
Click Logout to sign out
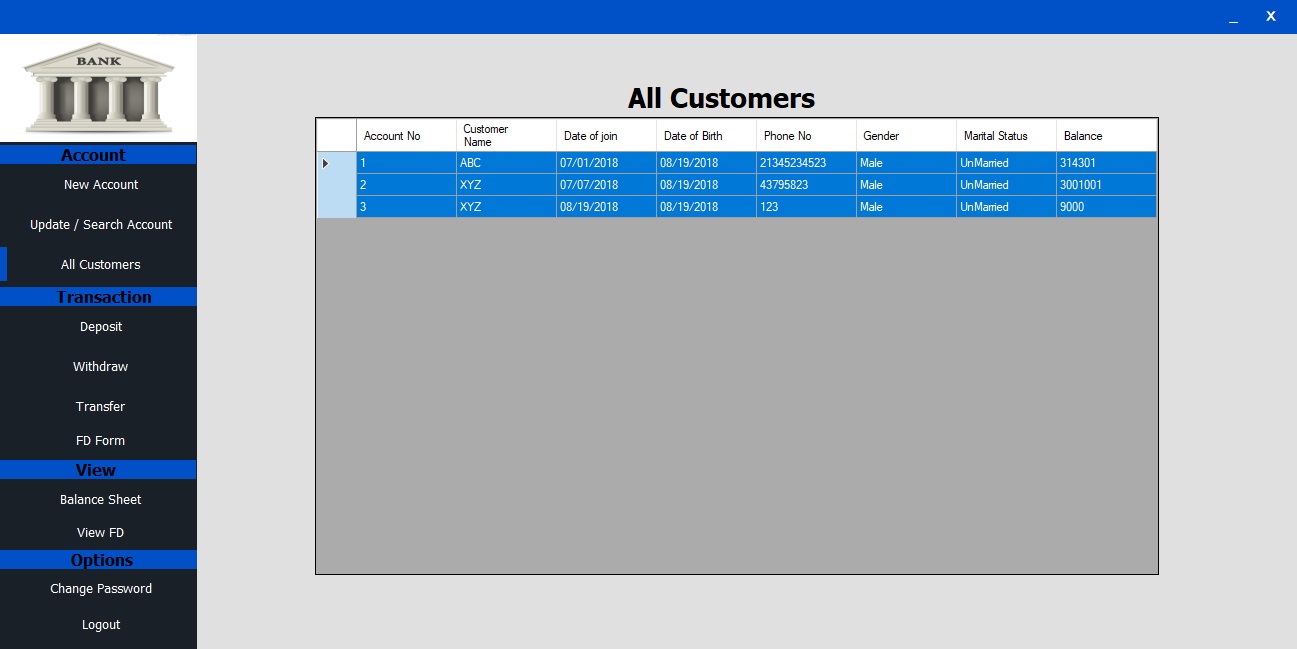pos(100,624)
